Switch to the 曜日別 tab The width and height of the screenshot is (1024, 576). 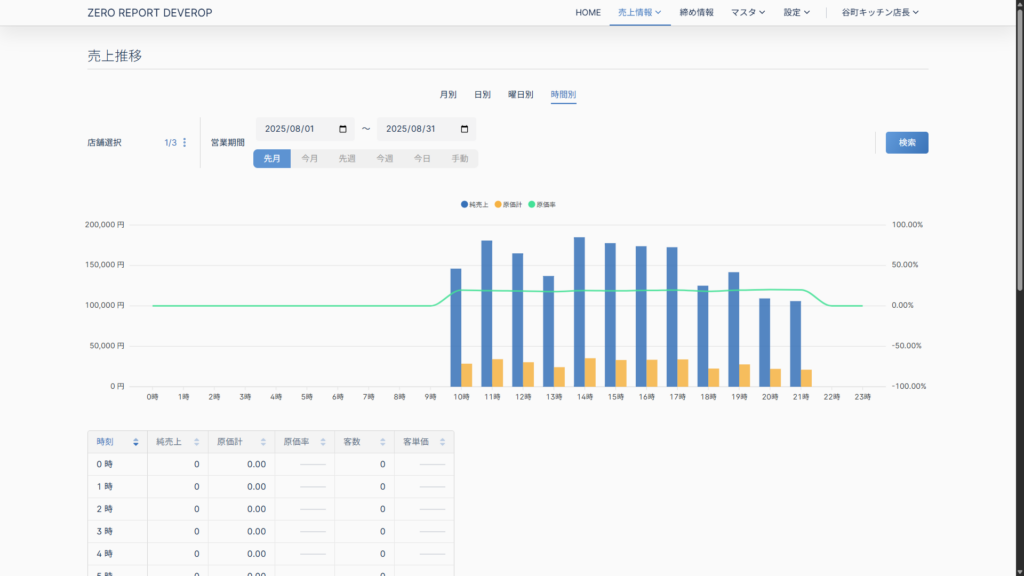(x=520, y=95)
